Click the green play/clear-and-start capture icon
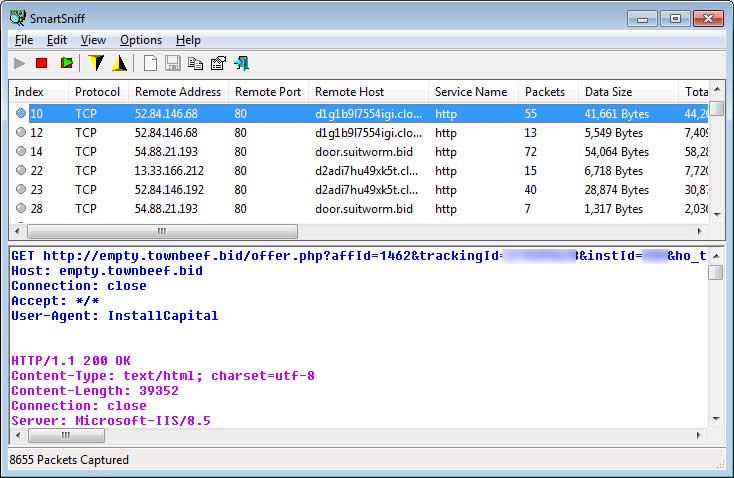Screen dimensions: 734x478 tap(66, 63)
